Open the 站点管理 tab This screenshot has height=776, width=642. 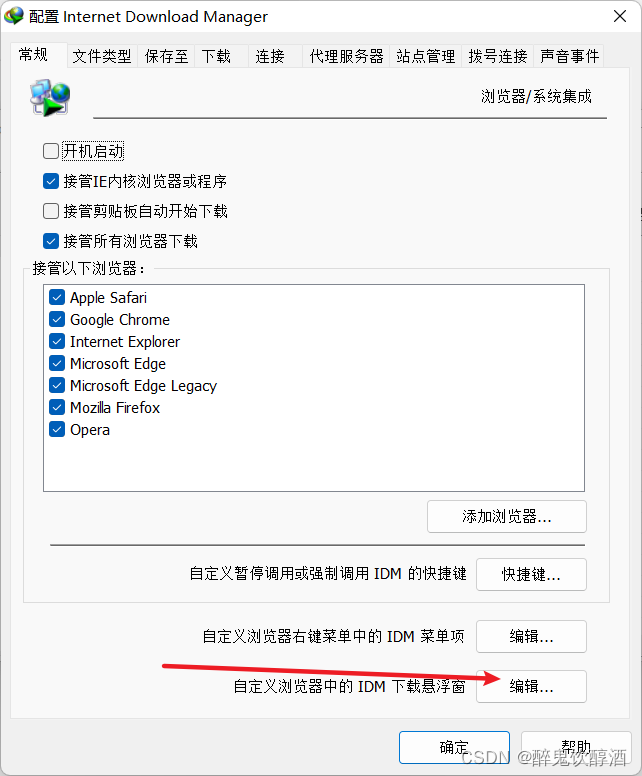point(426,56)
